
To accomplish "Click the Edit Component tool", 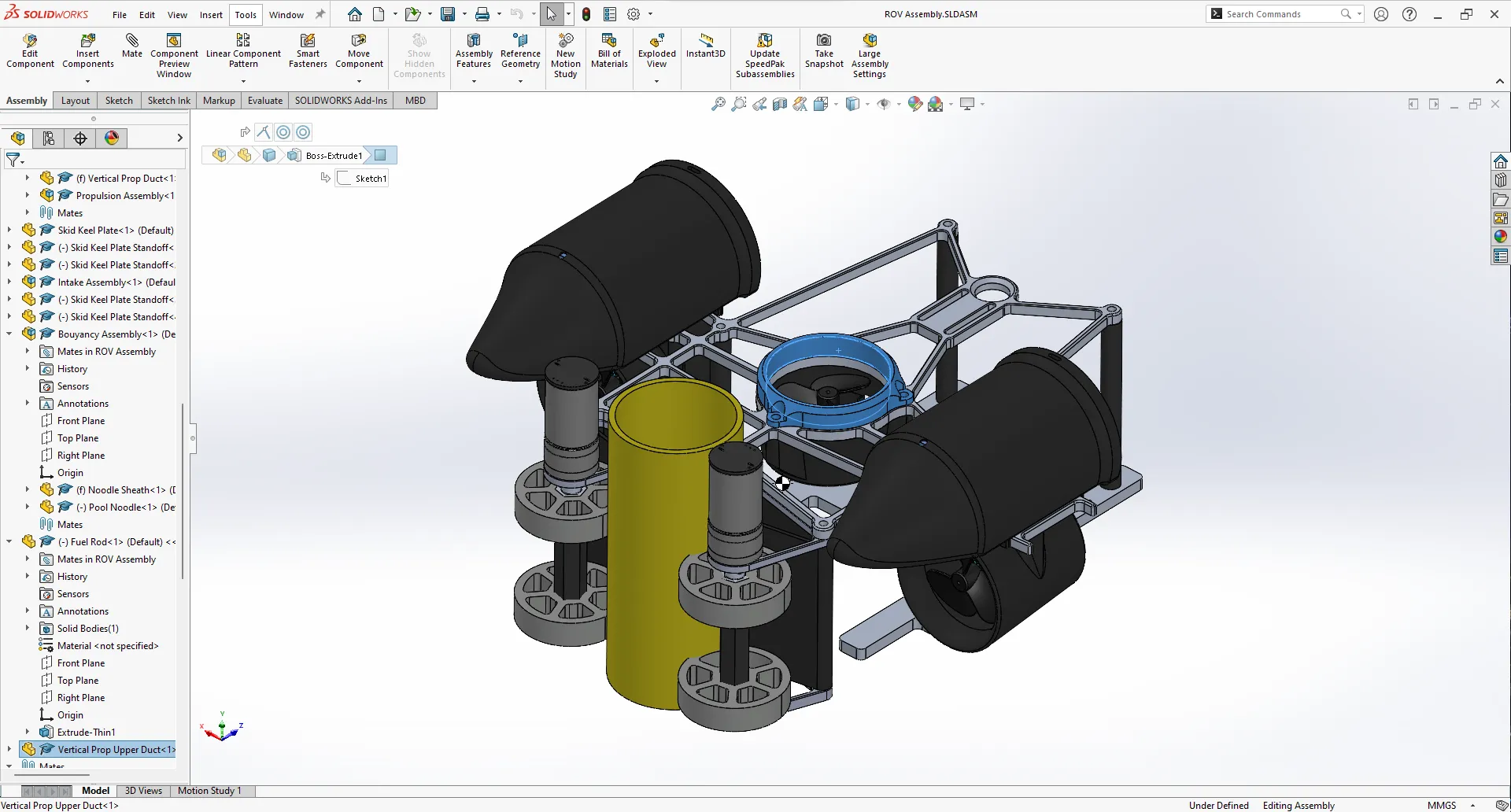I will (30, 51).
